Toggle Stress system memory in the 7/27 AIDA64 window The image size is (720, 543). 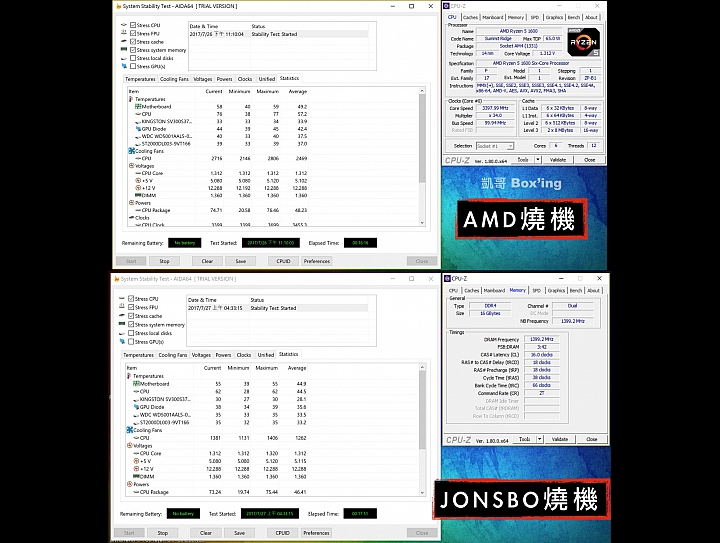point(131,325)
